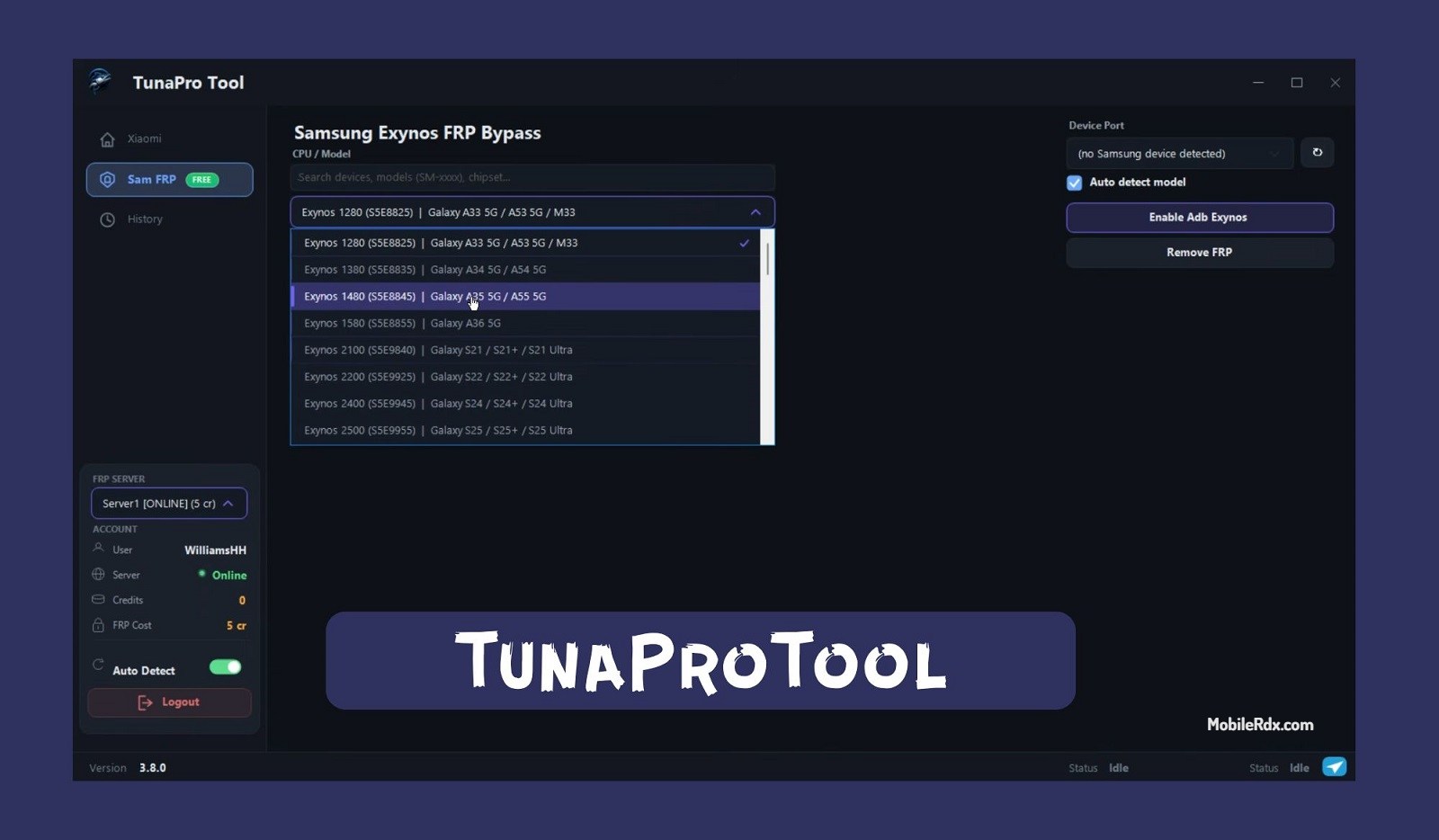Click the FRP Cost lock icon

point(99,624)
